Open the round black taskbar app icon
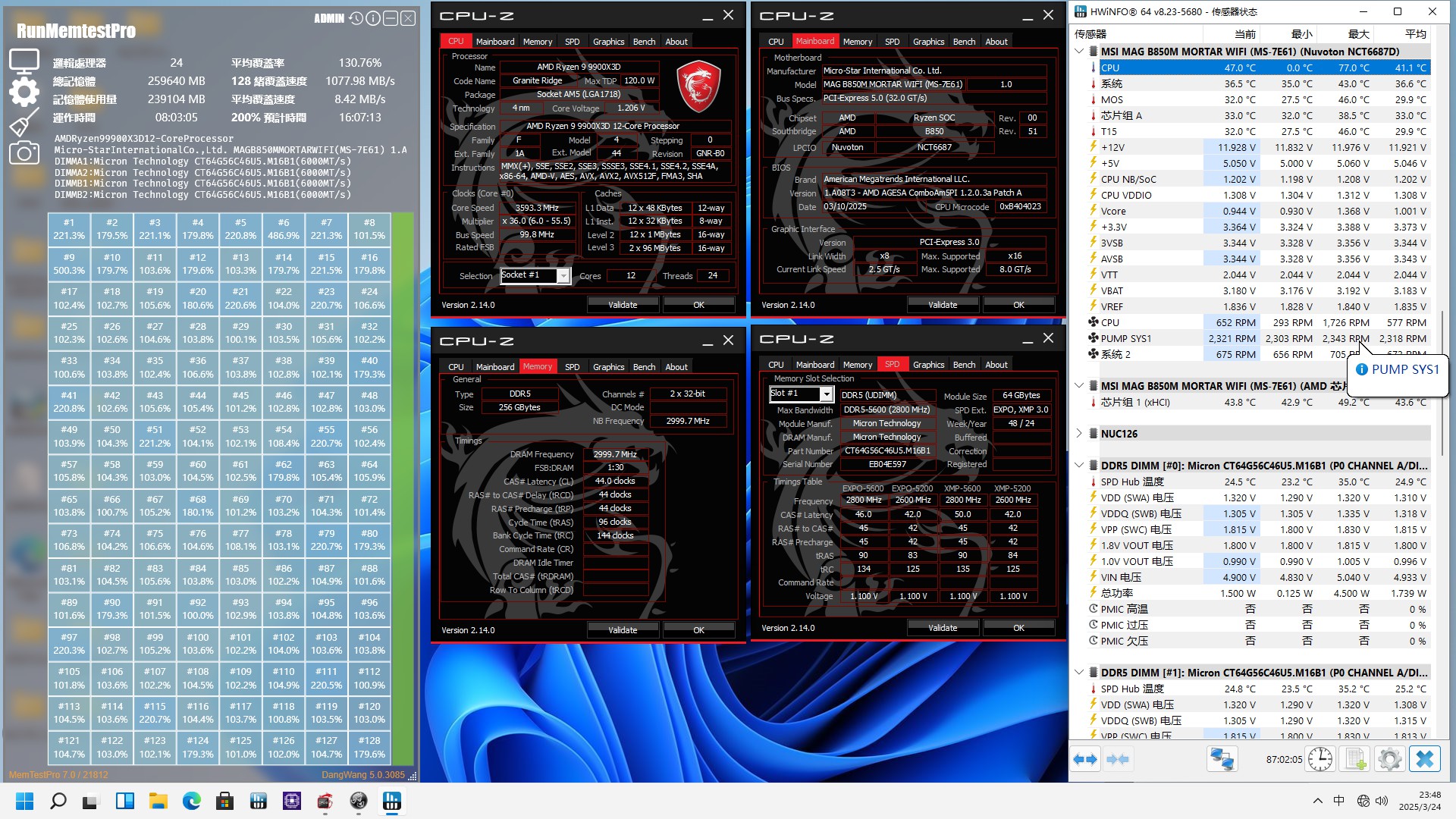 pos(358,801)
